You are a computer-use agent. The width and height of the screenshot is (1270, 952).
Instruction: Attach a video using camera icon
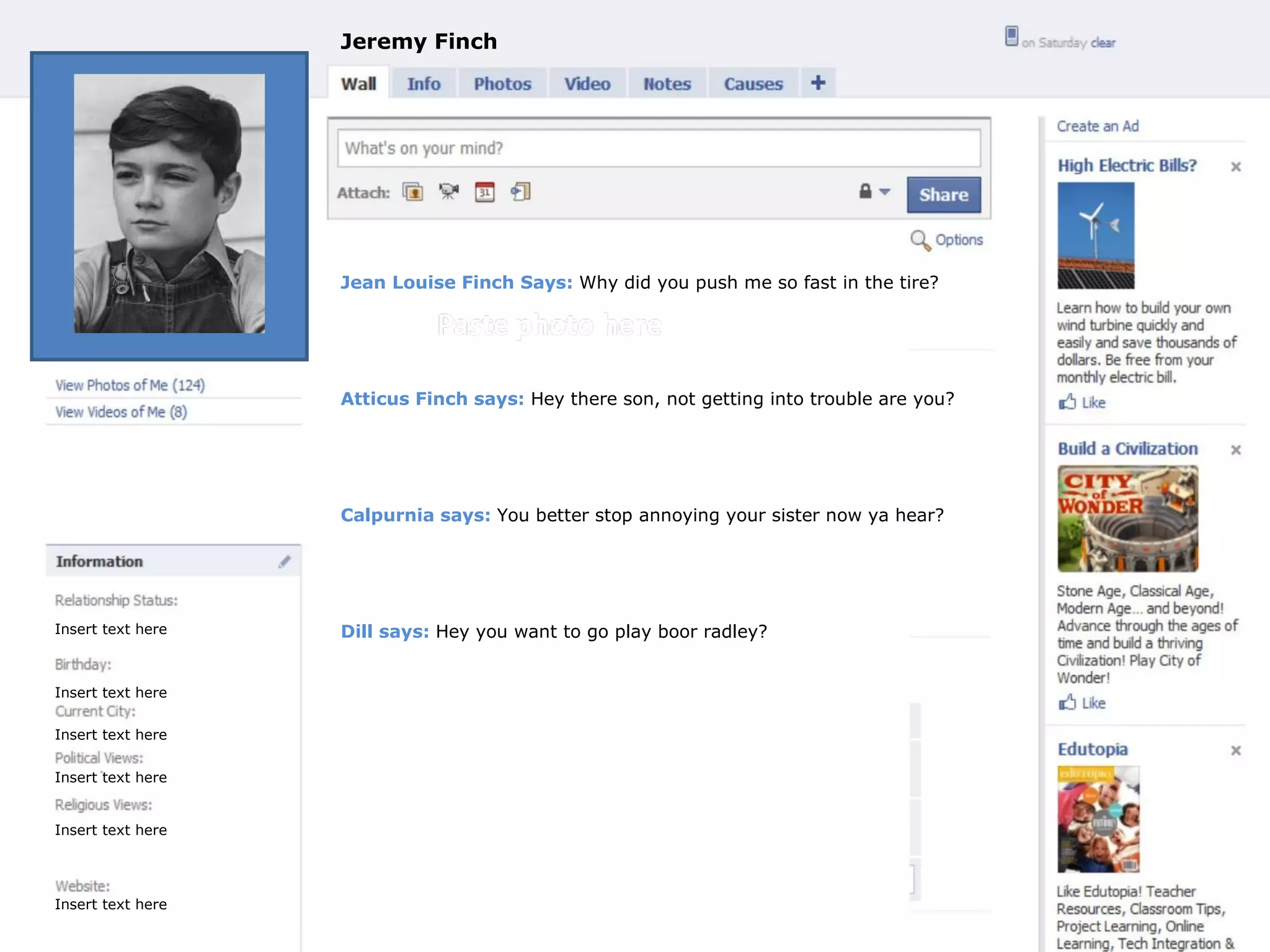coord(449,192)
